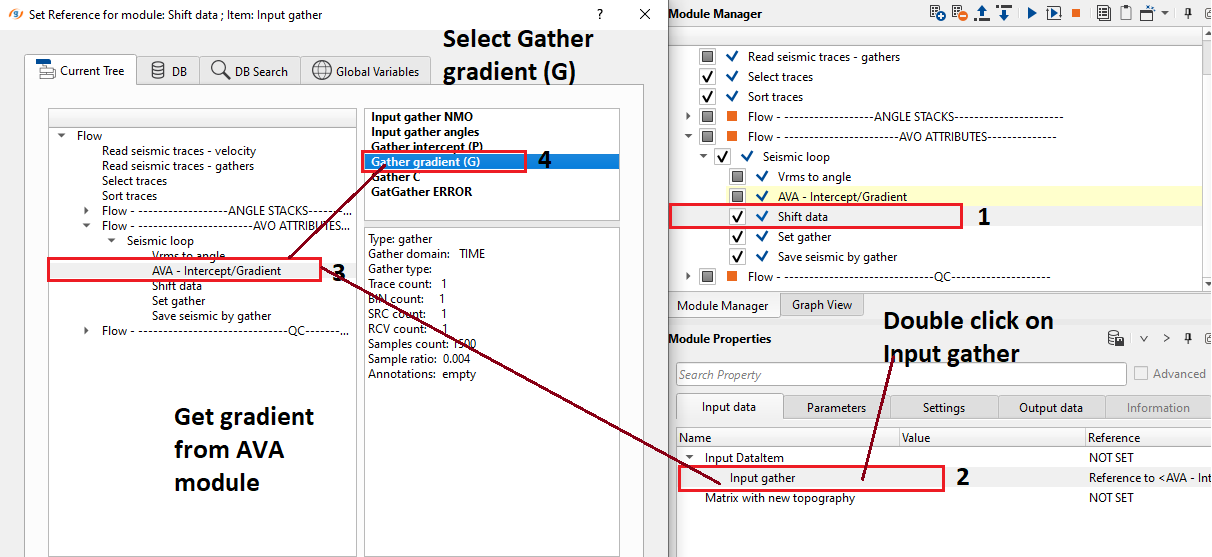Move module down with the down arrow icon
This screenshot has width=1212, height=557.
pyautogui.click(x=1004, y=13)
